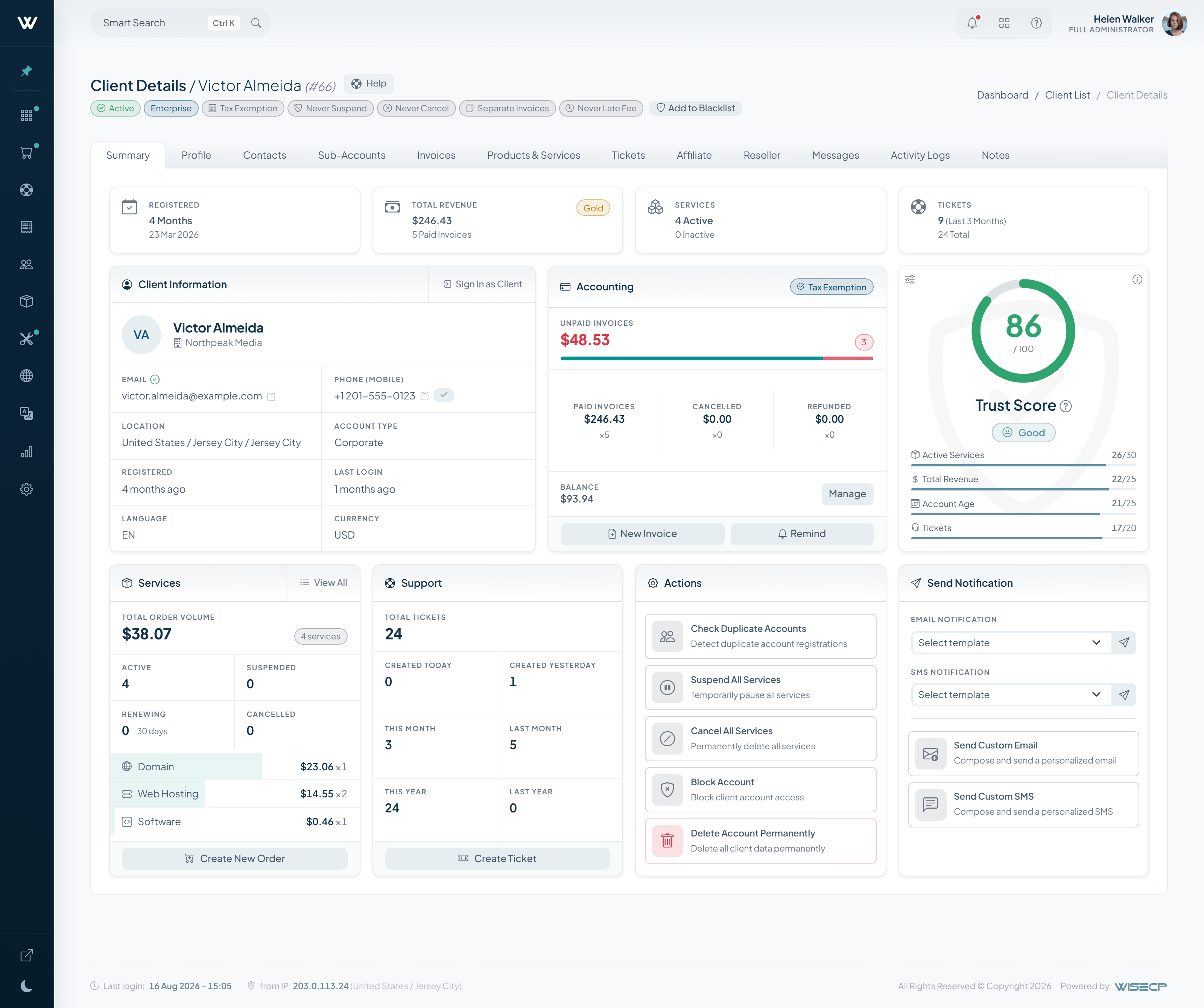Viewport: 1204px width, 1008px height.
Task: Open Send Custom Email action
Action: pyautogui.click(x=1023, y=754)
